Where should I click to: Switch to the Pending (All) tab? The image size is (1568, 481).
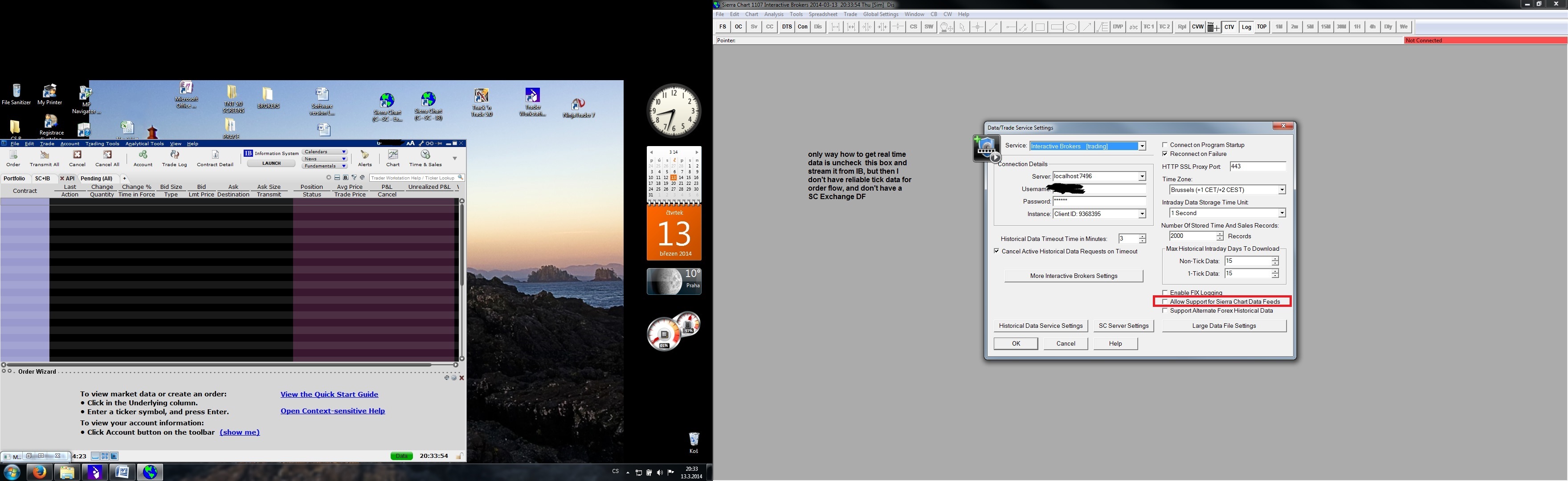[96, 179]
